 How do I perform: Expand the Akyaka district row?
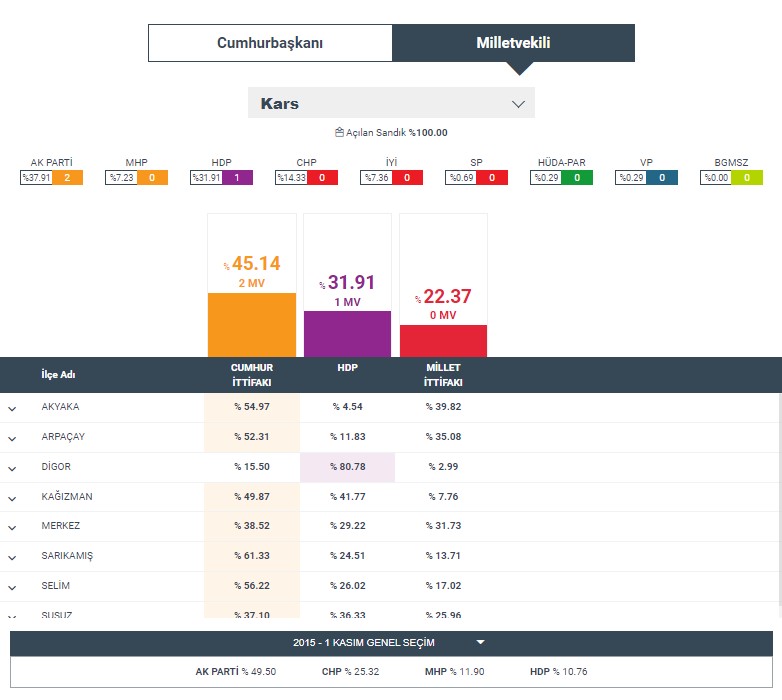coord(13,408)
